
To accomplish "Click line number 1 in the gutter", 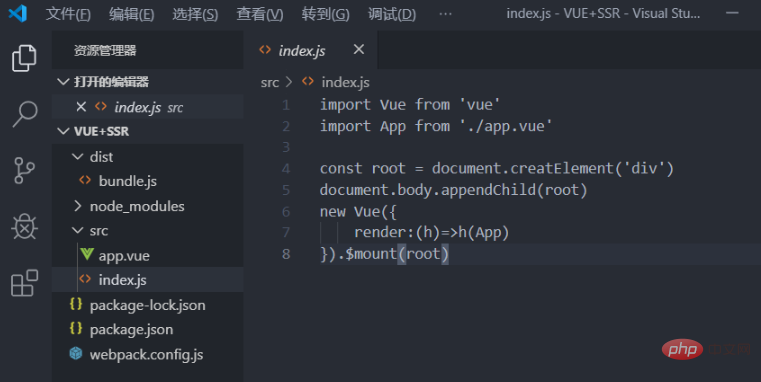I will [x=286, y=105].
